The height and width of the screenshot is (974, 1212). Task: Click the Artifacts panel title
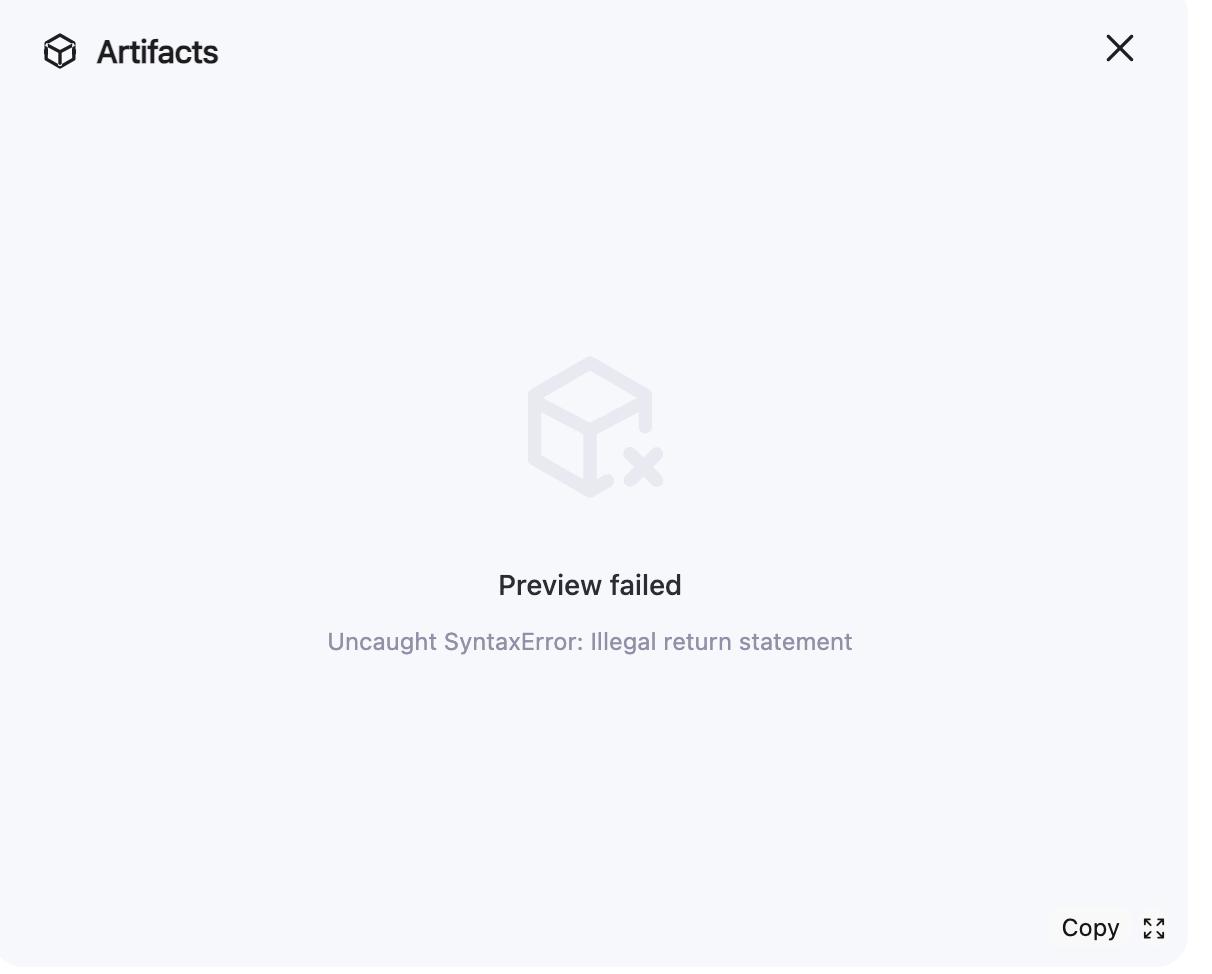coord(157,52)
